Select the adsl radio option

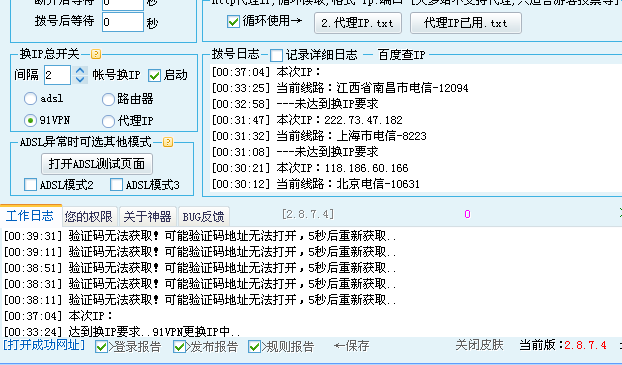click(x=31, y=98)
